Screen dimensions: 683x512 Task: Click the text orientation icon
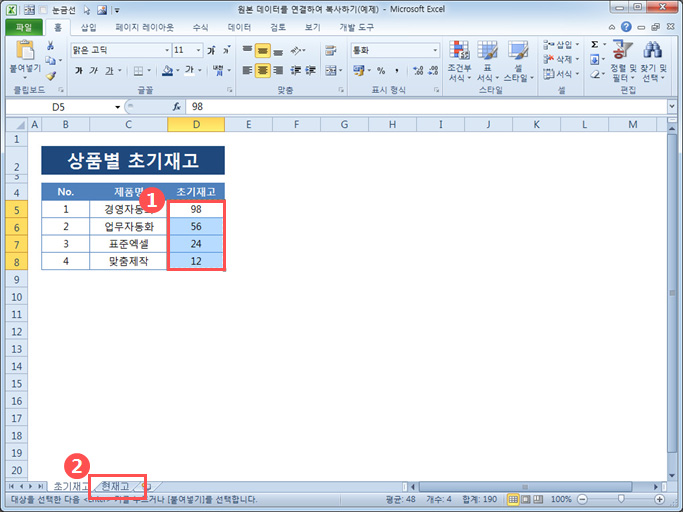pos(296,51)
